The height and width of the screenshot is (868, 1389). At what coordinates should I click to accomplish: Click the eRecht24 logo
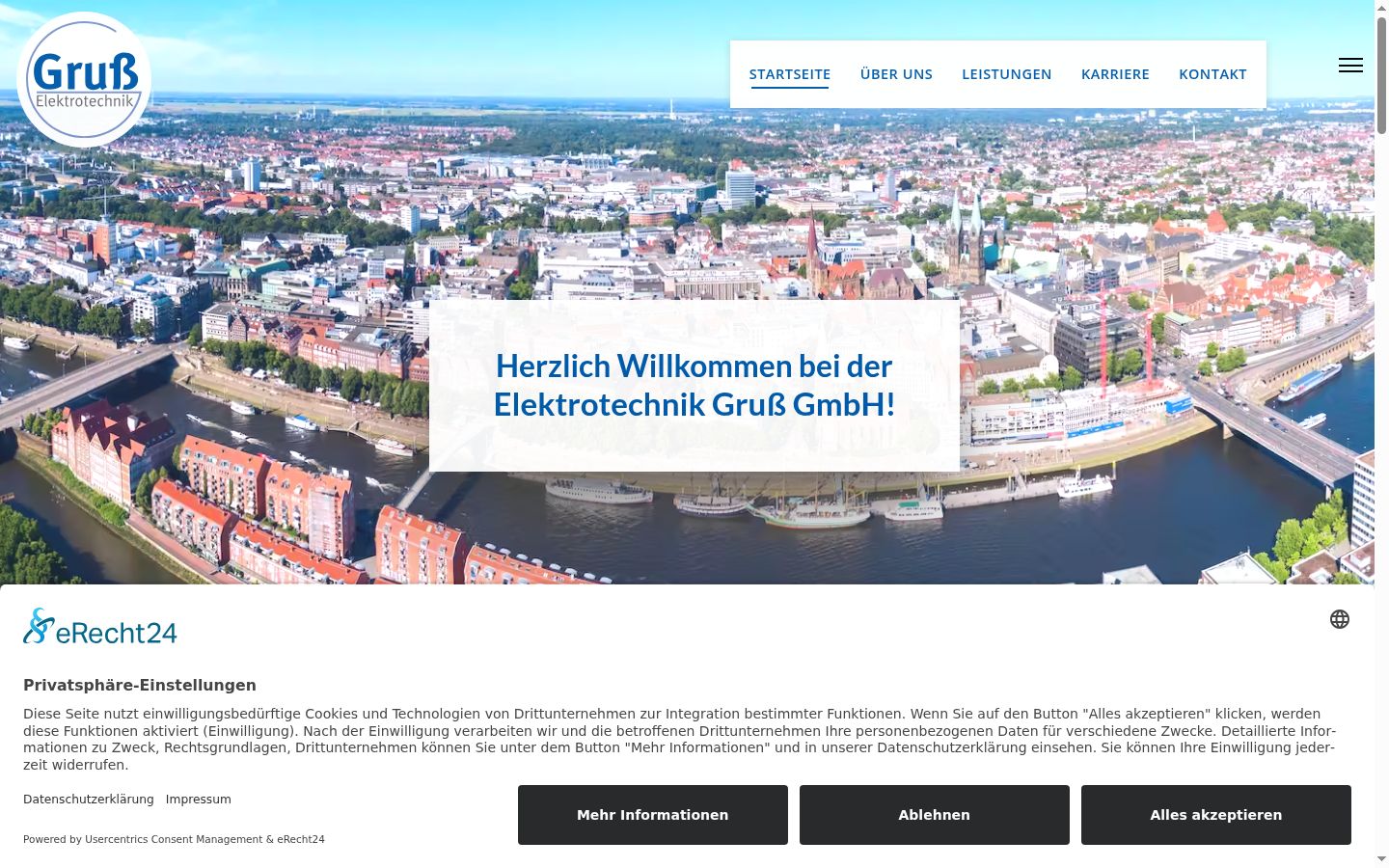(x=100, y=627)
